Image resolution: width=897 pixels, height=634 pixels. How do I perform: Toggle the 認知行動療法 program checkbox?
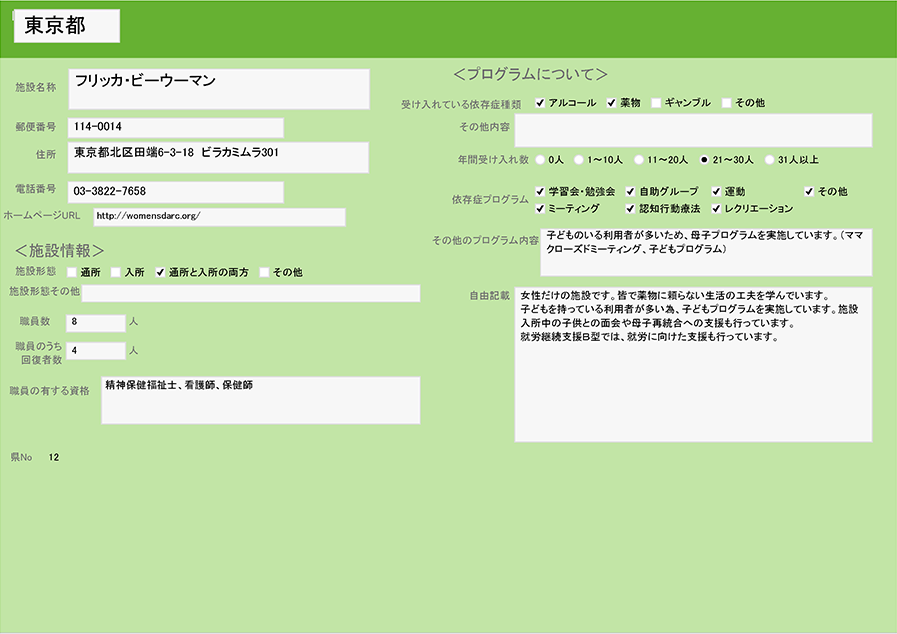(631, 209)
